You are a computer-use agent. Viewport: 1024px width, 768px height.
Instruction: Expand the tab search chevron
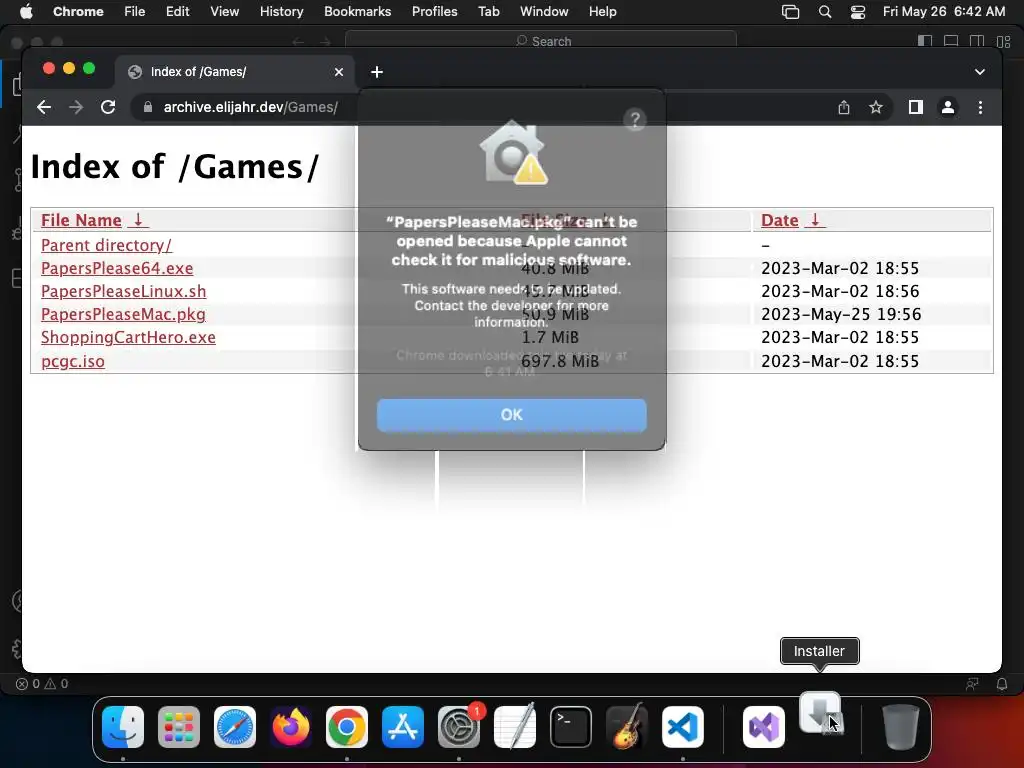(980, 72)
